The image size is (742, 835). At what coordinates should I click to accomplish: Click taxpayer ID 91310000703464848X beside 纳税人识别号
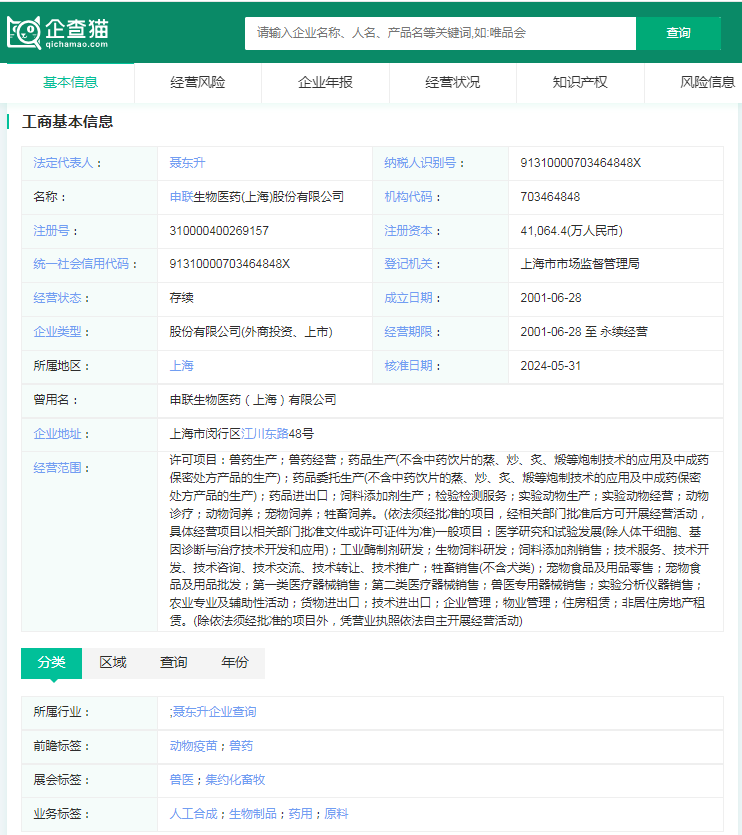click(581, 163)
